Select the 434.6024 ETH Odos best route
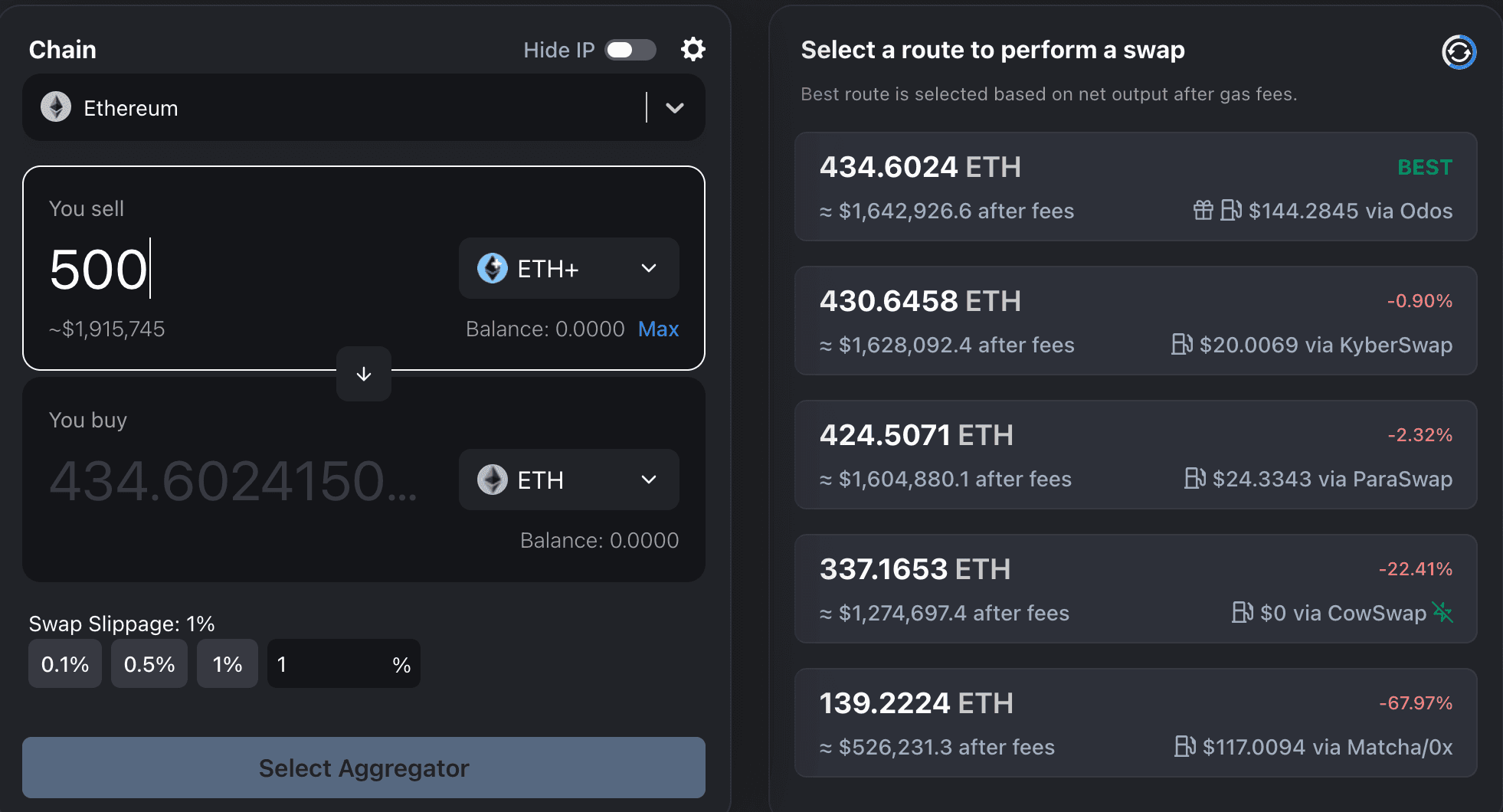 (x=1135, y=187)
